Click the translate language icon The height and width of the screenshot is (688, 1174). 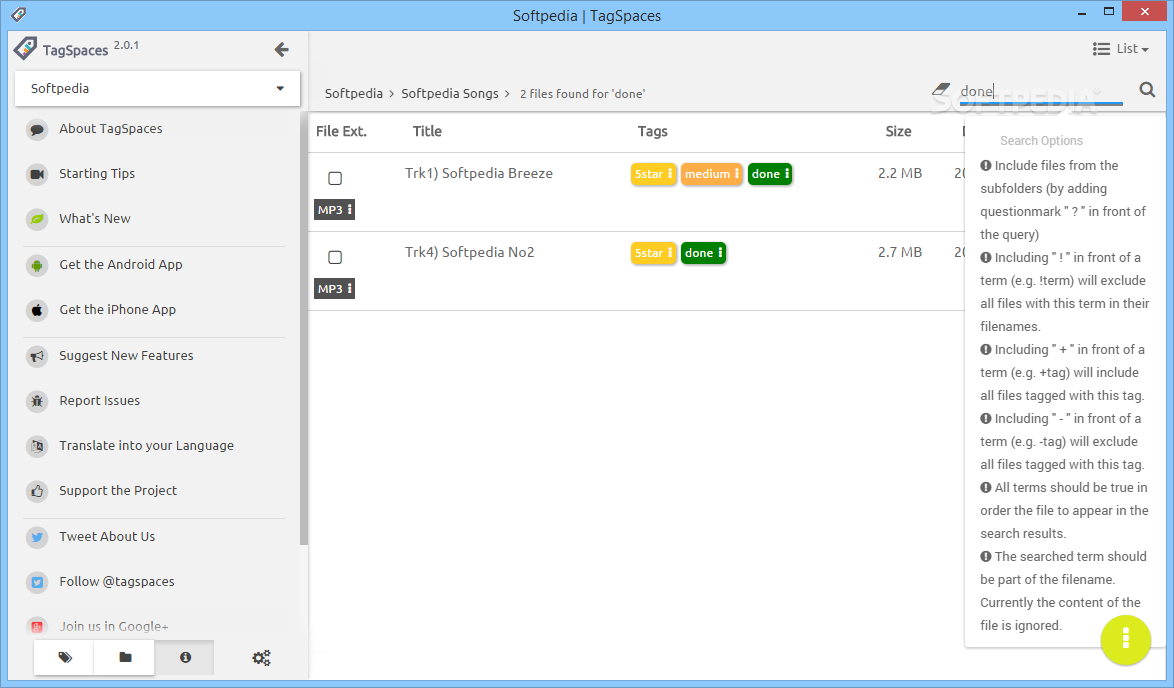pyautogui.click(x=37, y=446)
